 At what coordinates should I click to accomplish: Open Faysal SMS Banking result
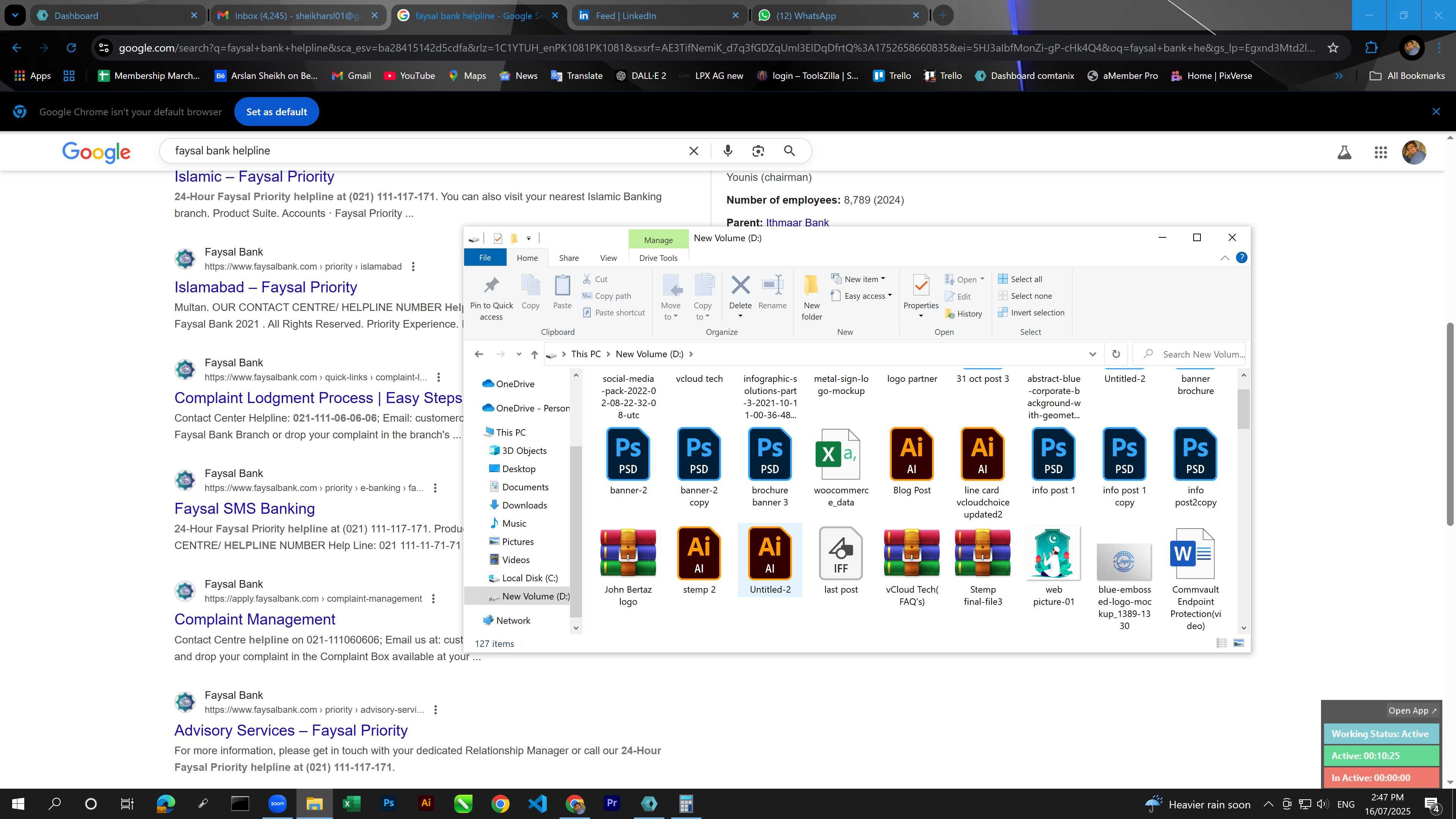[244, 508]
